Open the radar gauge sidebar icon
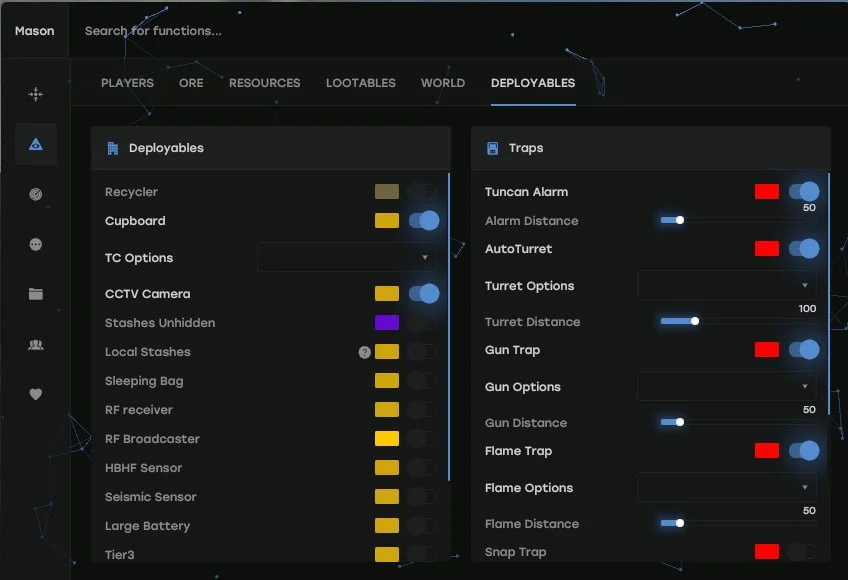 36,194
